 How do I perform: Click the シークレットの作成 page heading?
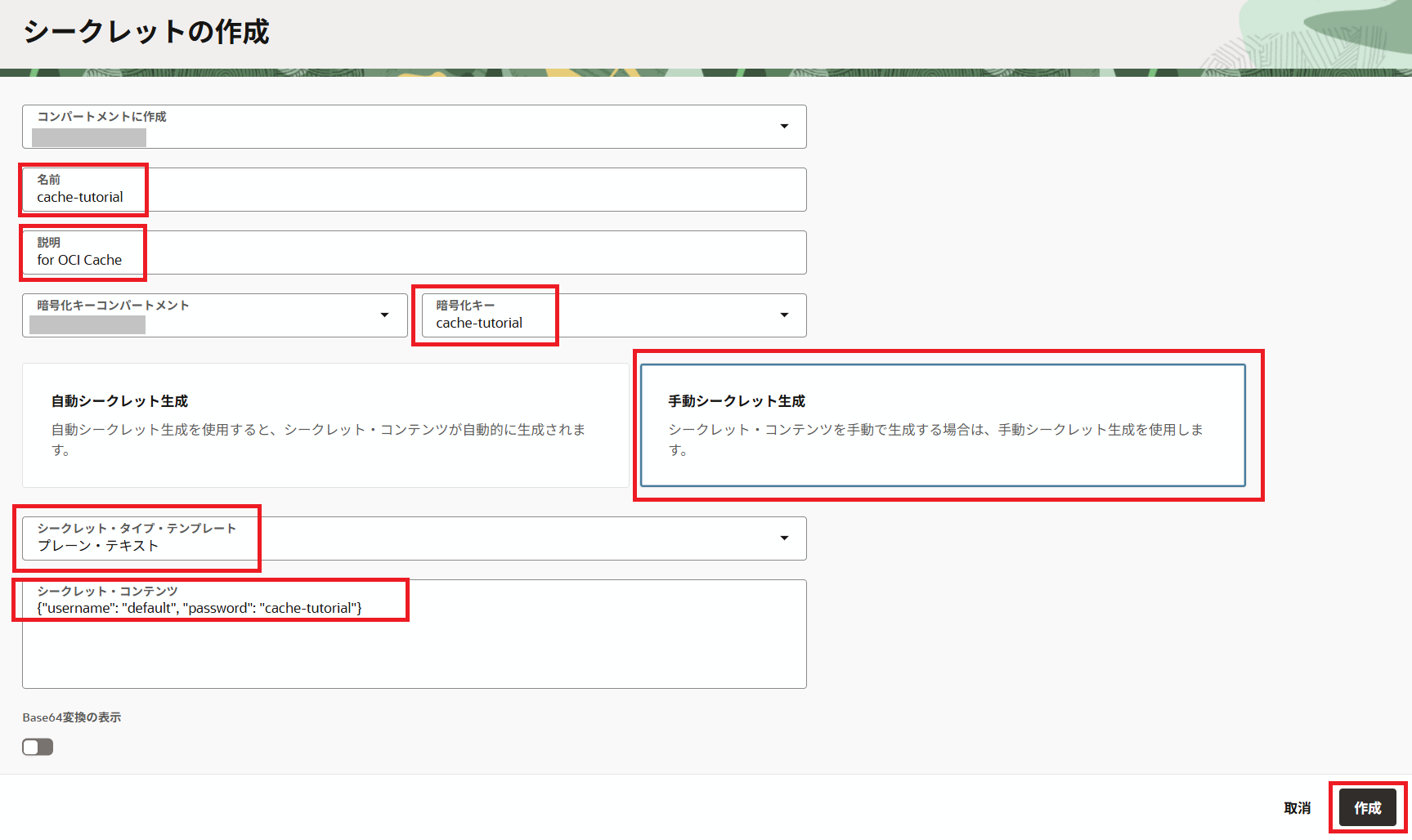point(146,32)
